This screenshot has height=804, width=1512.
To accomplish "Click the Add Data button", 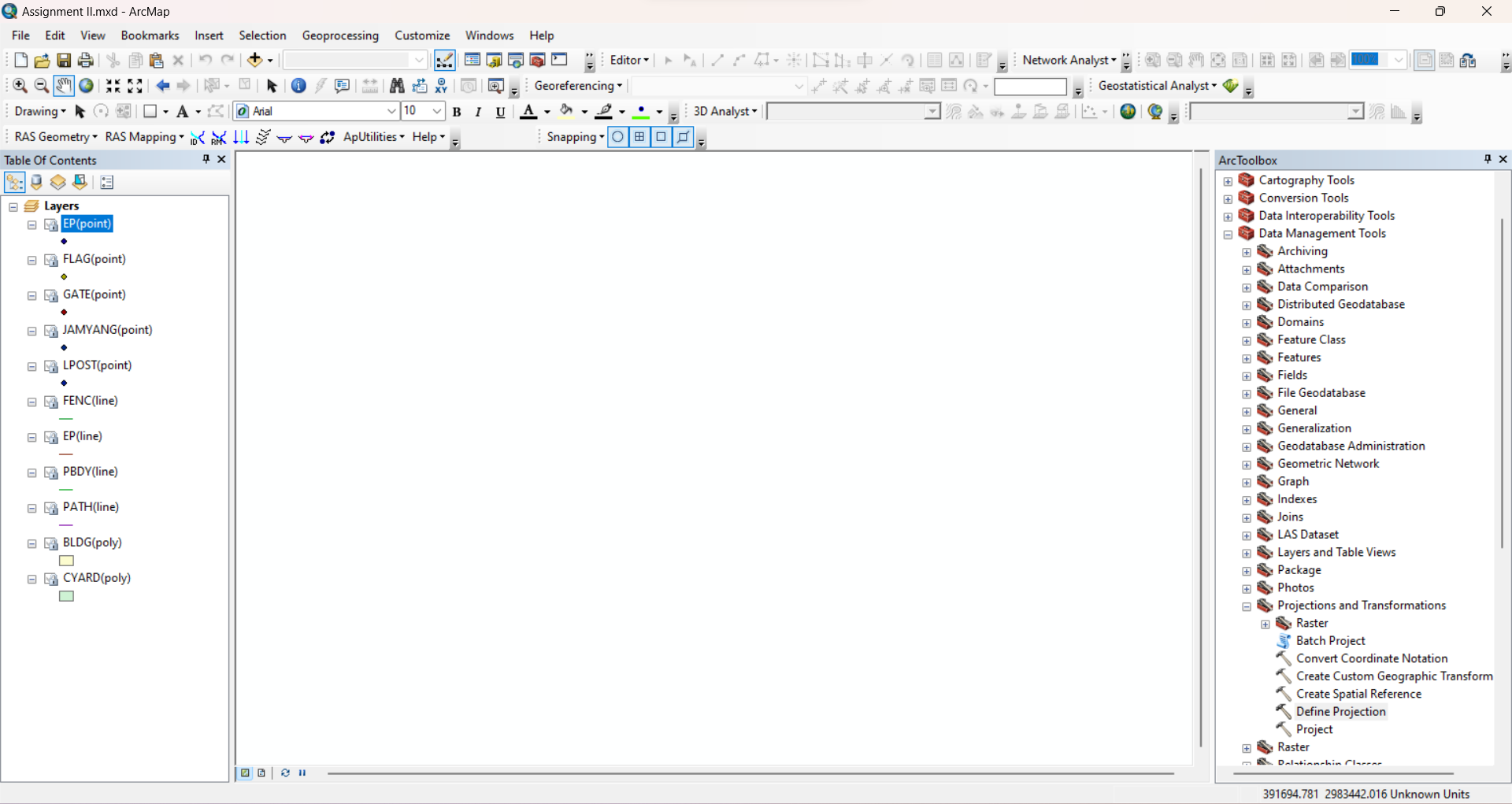I will point(254,61).
